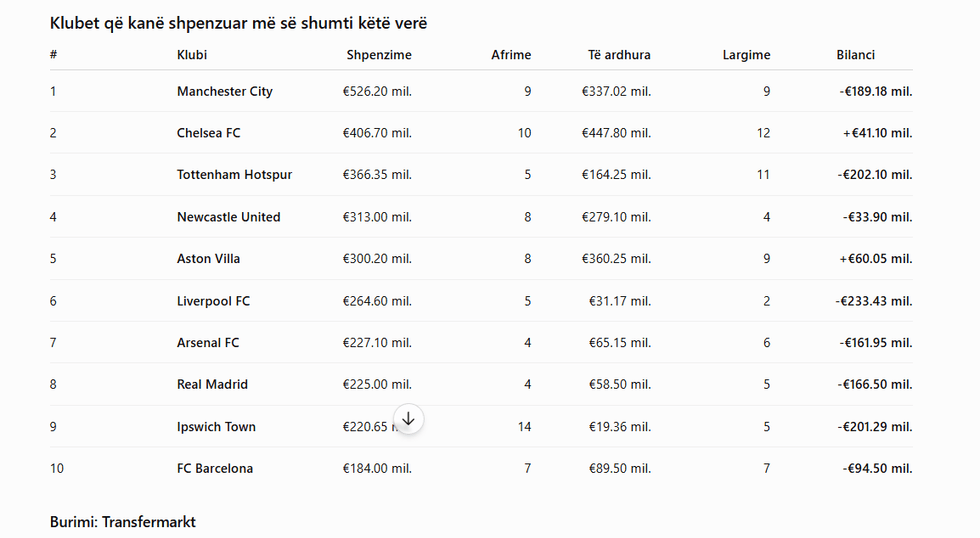The height and width of the screenshot is (538, 980).
Task: Click the scroll-down arrow button
Action: tap(408, 419)
